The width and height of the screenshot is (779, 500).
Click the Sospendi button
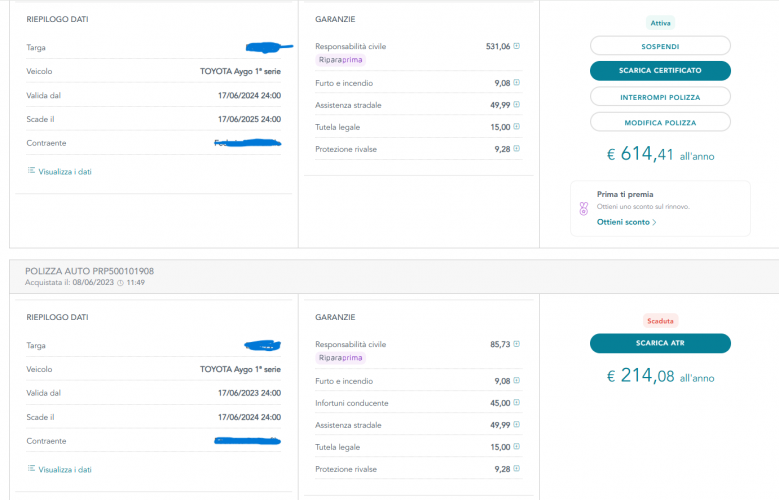pos(660,46)
